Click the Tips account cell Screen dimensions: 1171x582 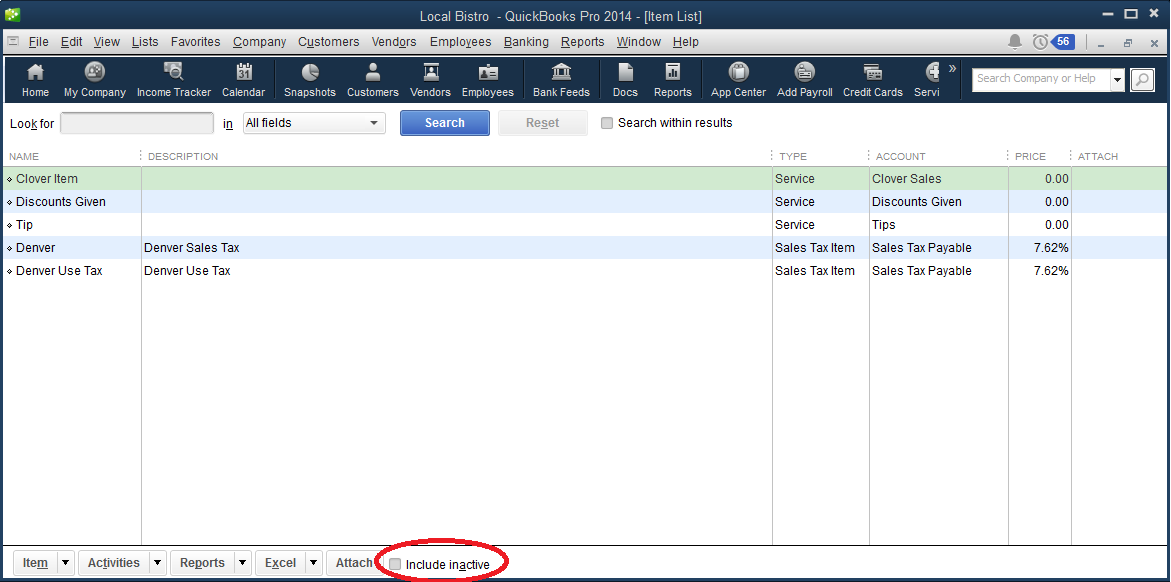click(x=883, y=225)
